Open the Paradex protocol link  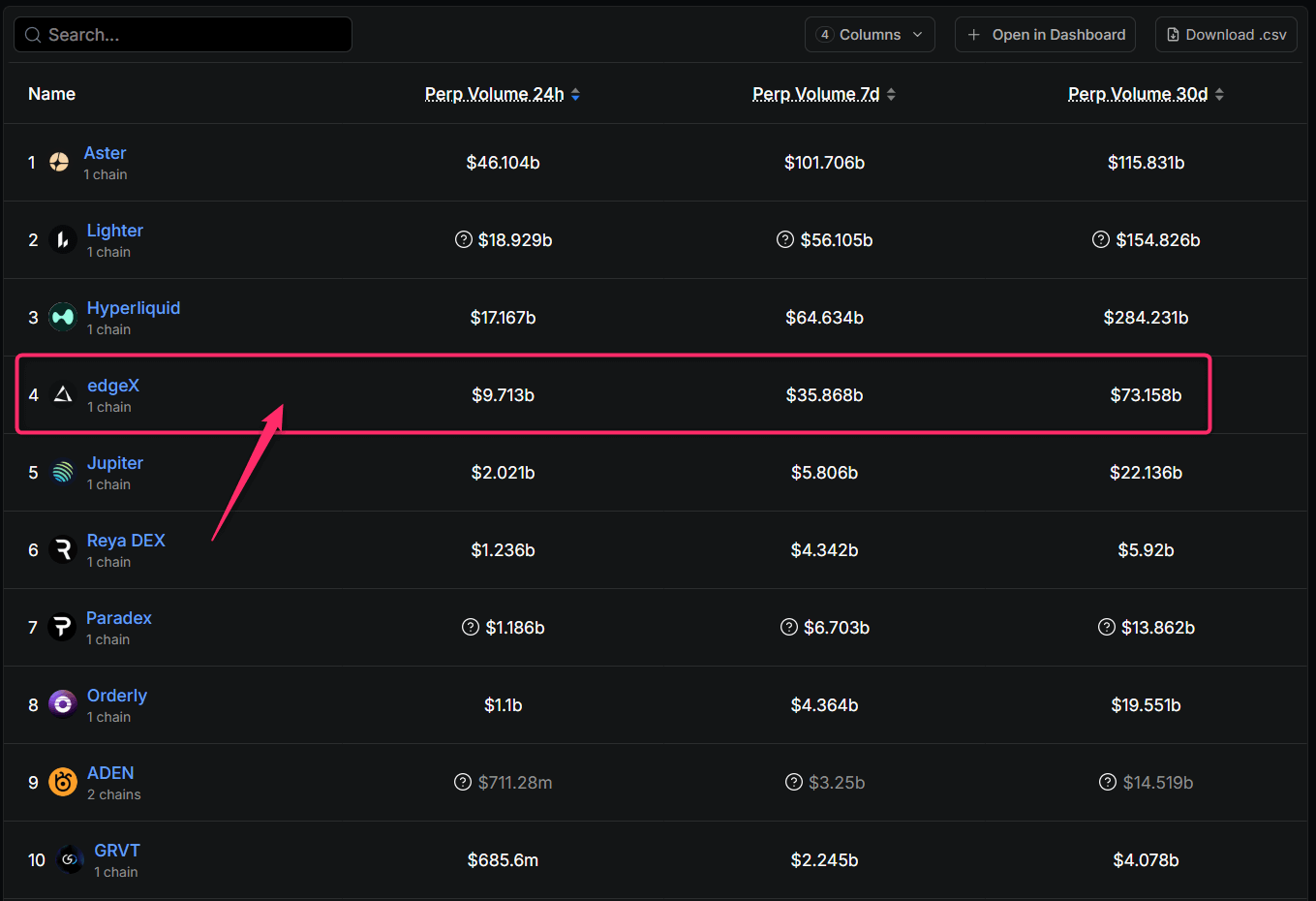click(119, 618)
